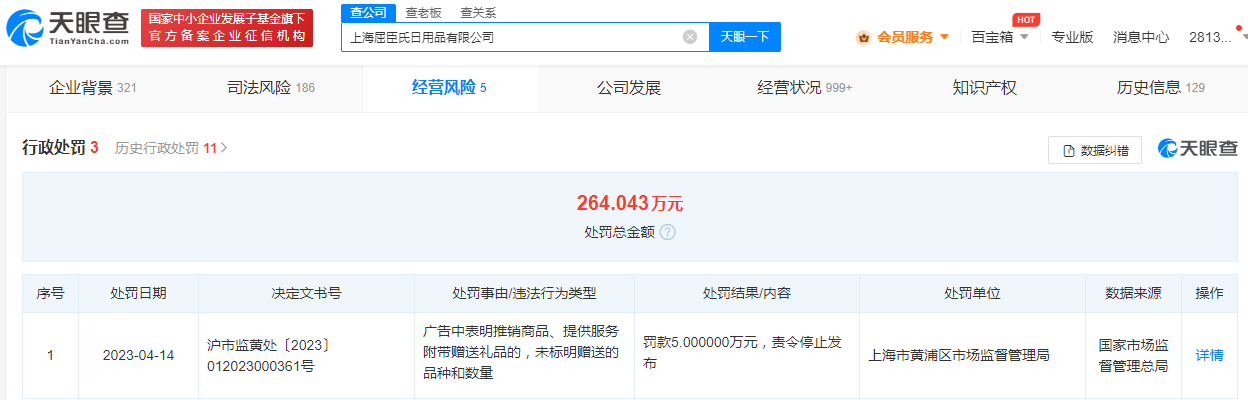Open 详情 for penalty row 1

point(1209,355)
